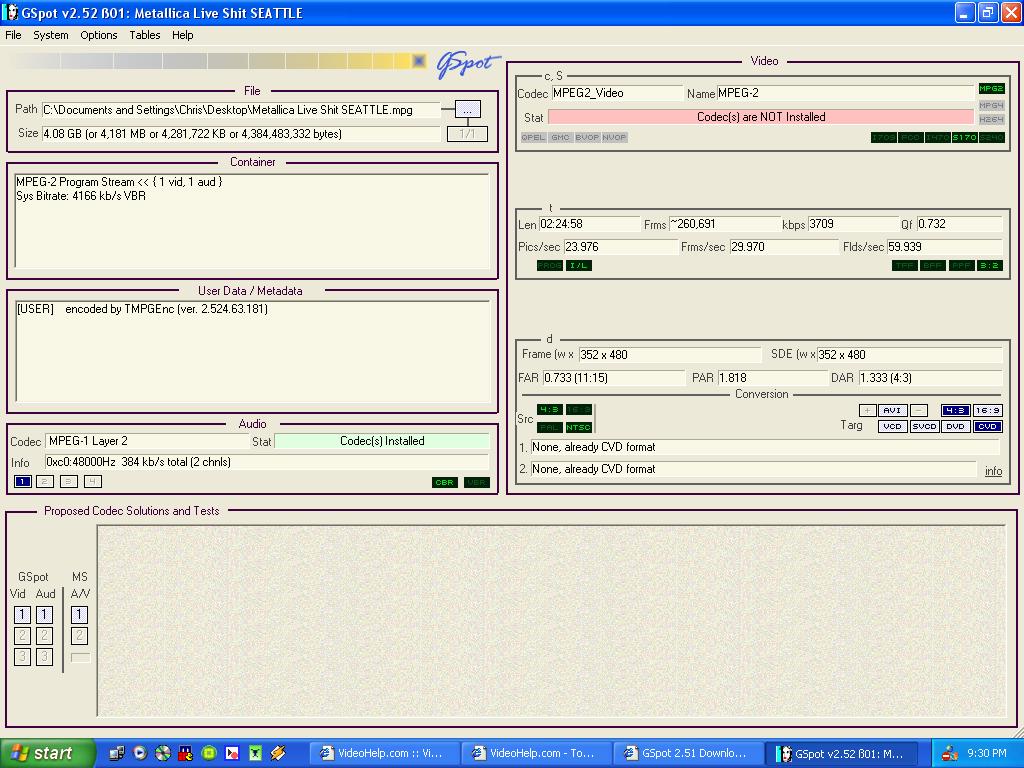Select DVD as conversion target

click(x=955, y=426)
